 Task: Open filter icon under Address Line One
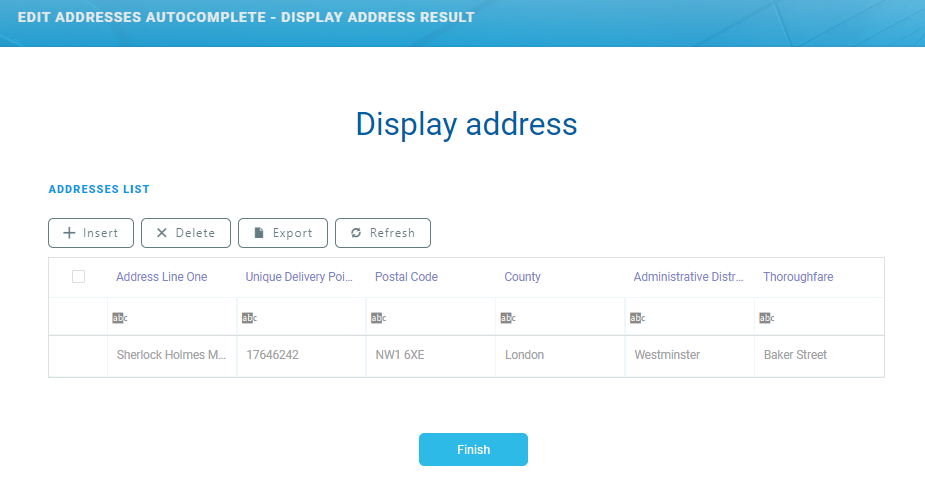tap(119, 318)
